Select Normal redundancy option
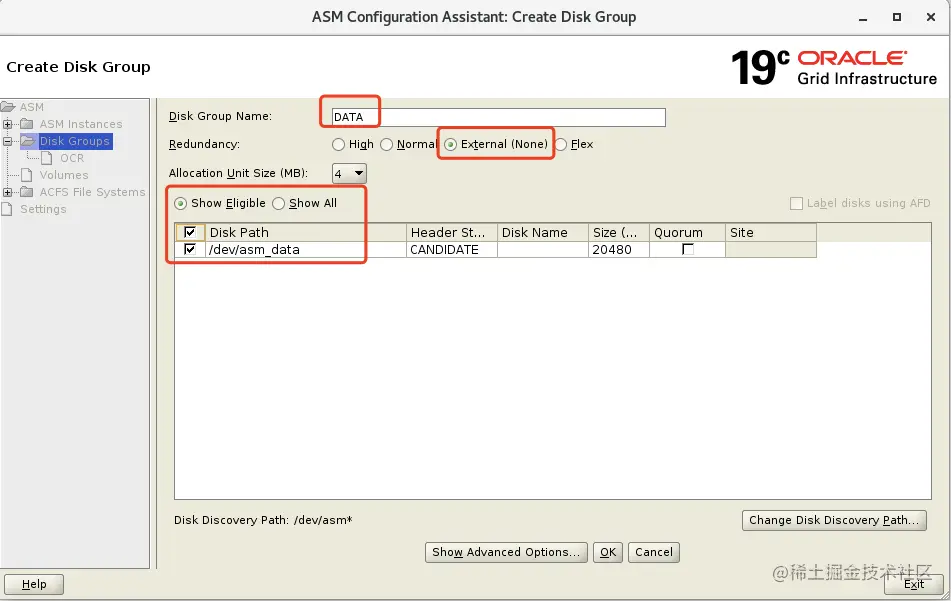The height and width of the screenshot is (601, 951). [x=386, y=144]
